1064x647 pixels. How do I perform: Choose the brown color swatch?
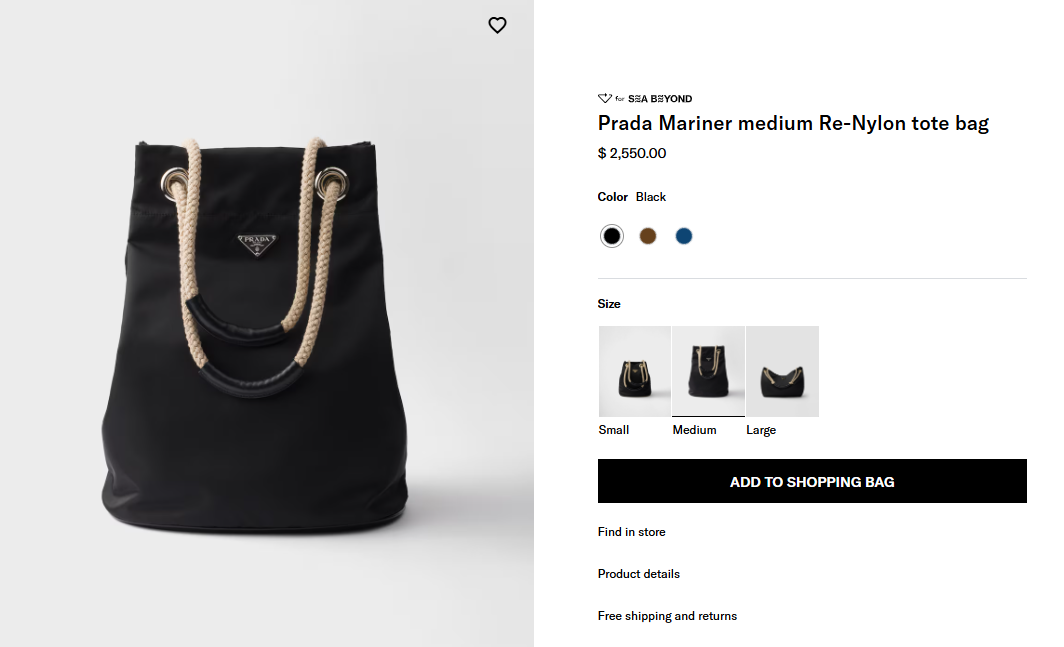[x=648, y=237]
